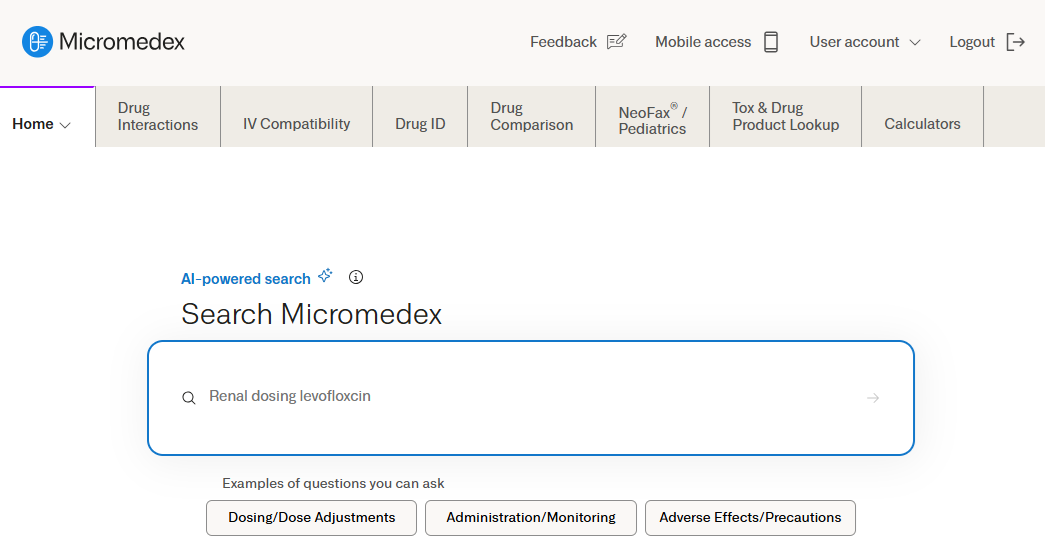Viewport: 1045px width, 552px height.
Task: Click the Micromedex logo icon
Action: (37, 42)
